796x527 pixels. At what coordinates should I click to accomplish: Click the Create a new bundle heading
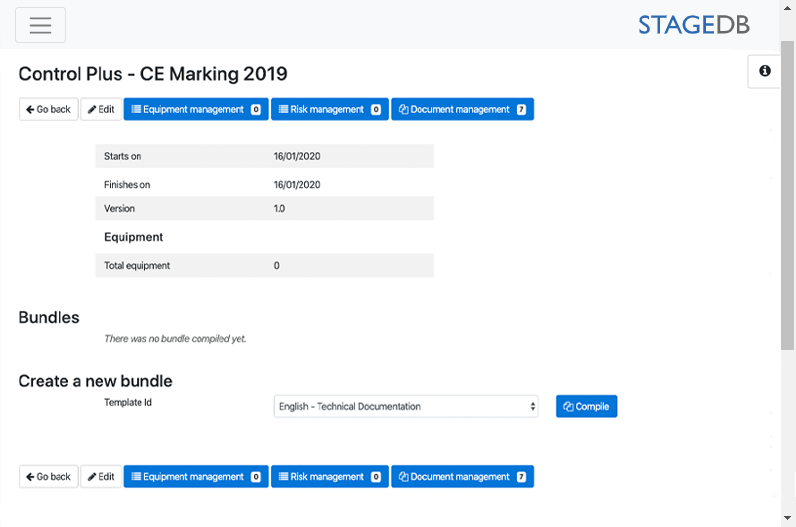point(95,381)
